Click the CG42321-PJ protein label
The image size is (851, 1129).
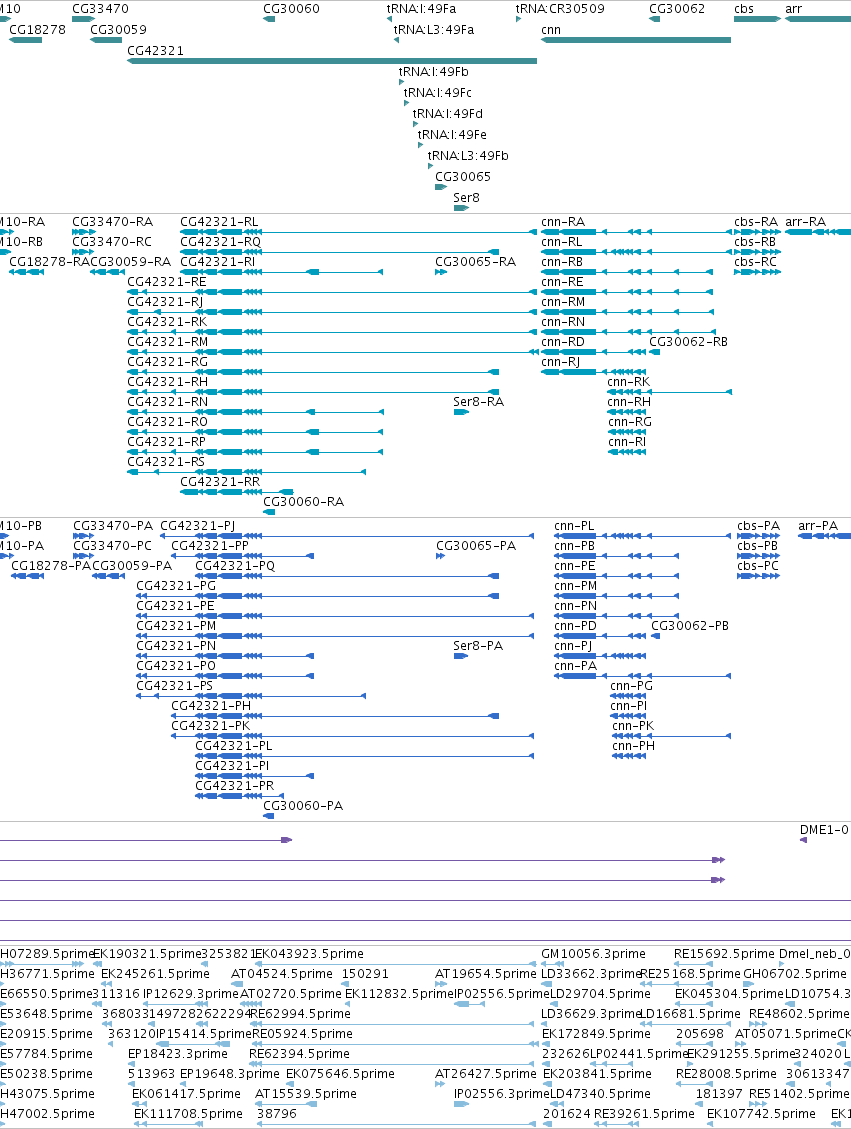click(197, 526)
